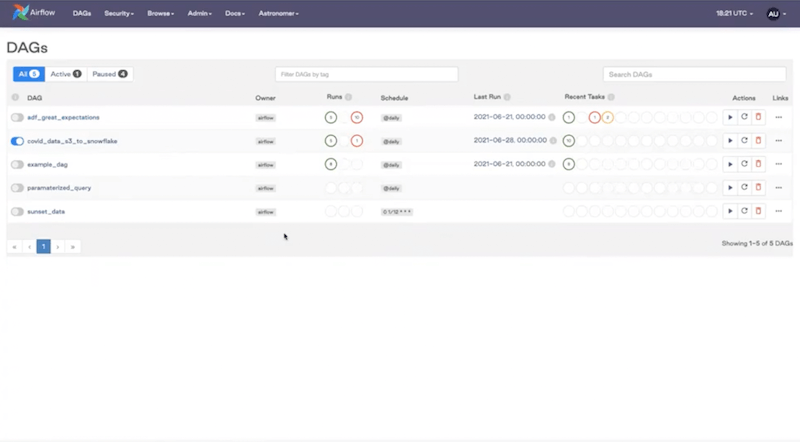Click 2021-06-28, 00:00:00 last run date
Viewport: 800px width, 442px height.
tap(510, 140)
